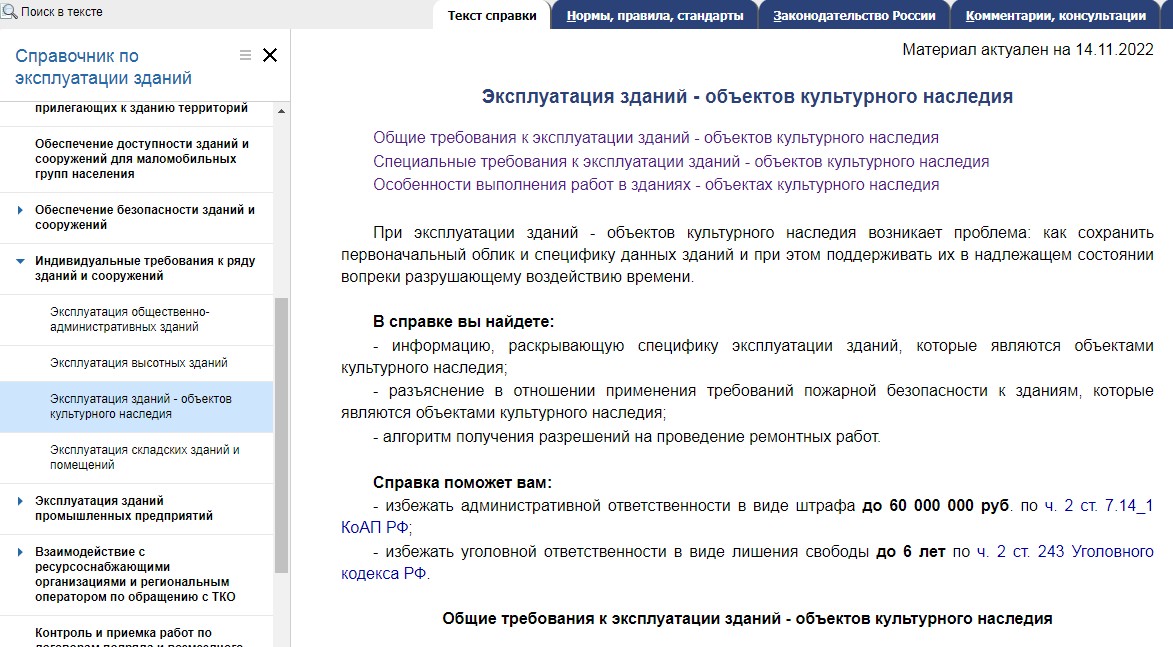Follow link 'Особенности выполнения работ в зданиях'
1173x647 pixels.
pyautogui.click(x=655, y=185)
